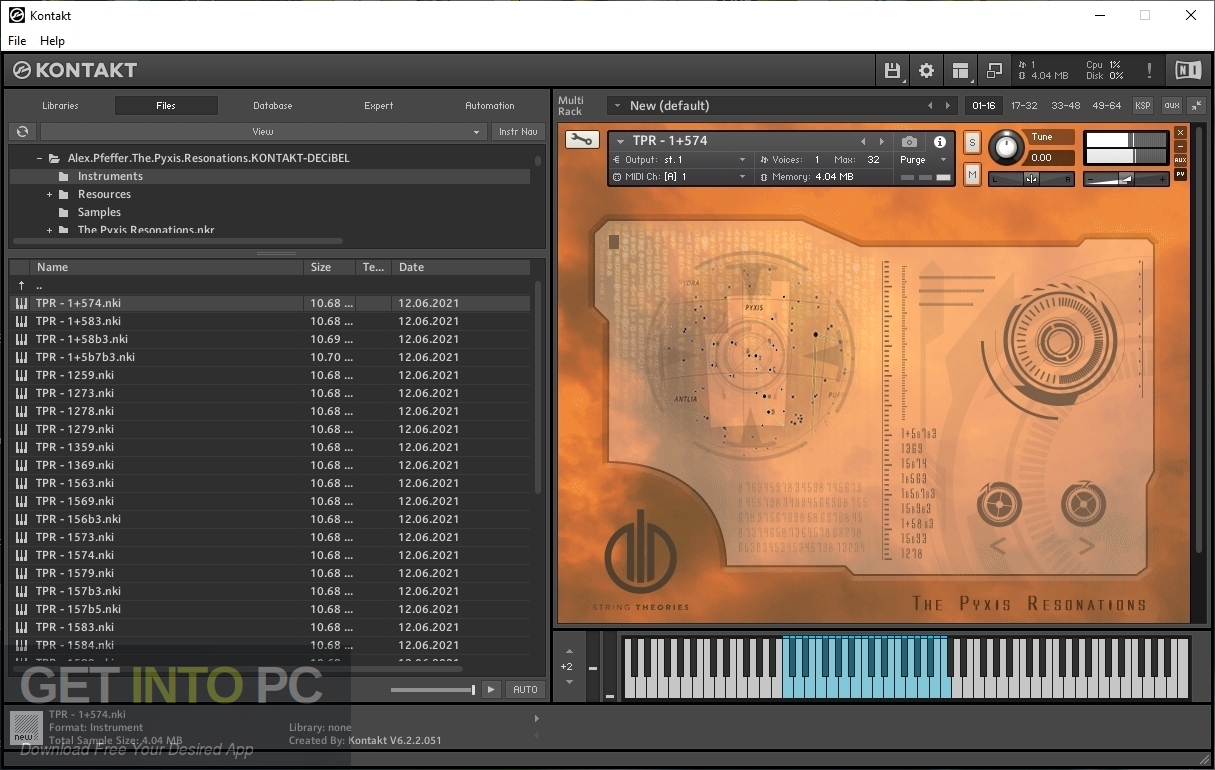
Task: Adjust the preview volume slider
Action: pyautogui.click(x=433, y=690)
